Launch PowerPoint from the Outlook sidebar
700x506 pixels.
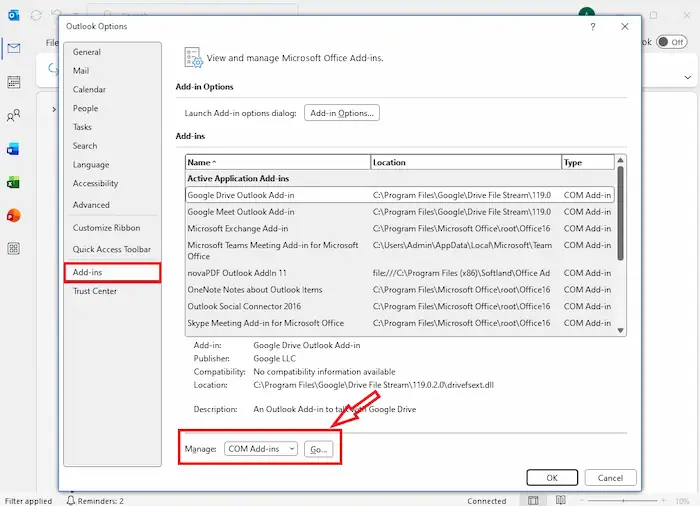[x=13, y=215]
